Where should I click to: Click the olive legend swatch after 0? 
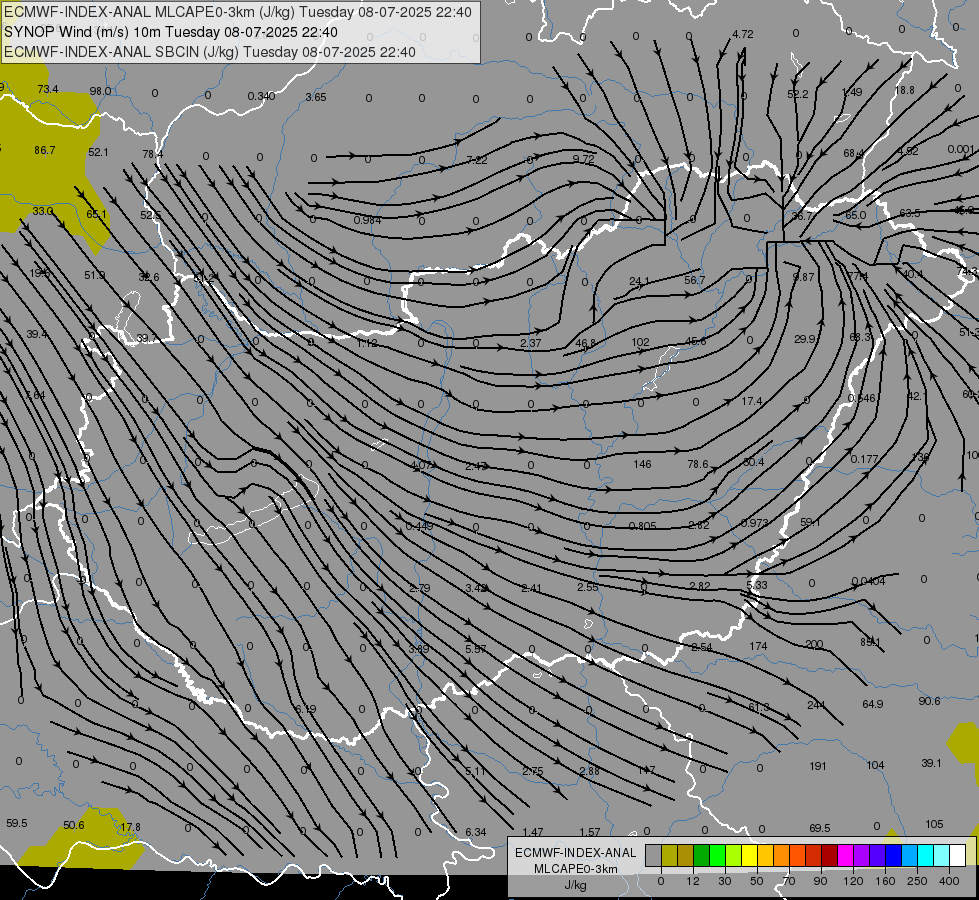click(x=670, y=855)
